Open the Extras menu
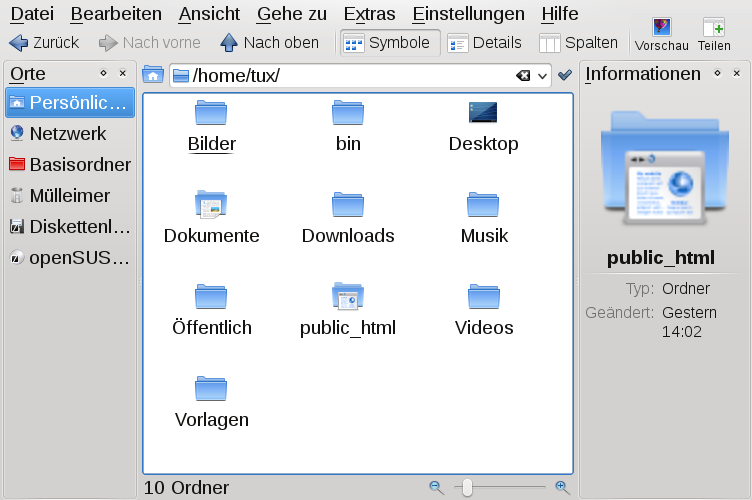This screenshot has height=500, width=752. click(369, 14)
